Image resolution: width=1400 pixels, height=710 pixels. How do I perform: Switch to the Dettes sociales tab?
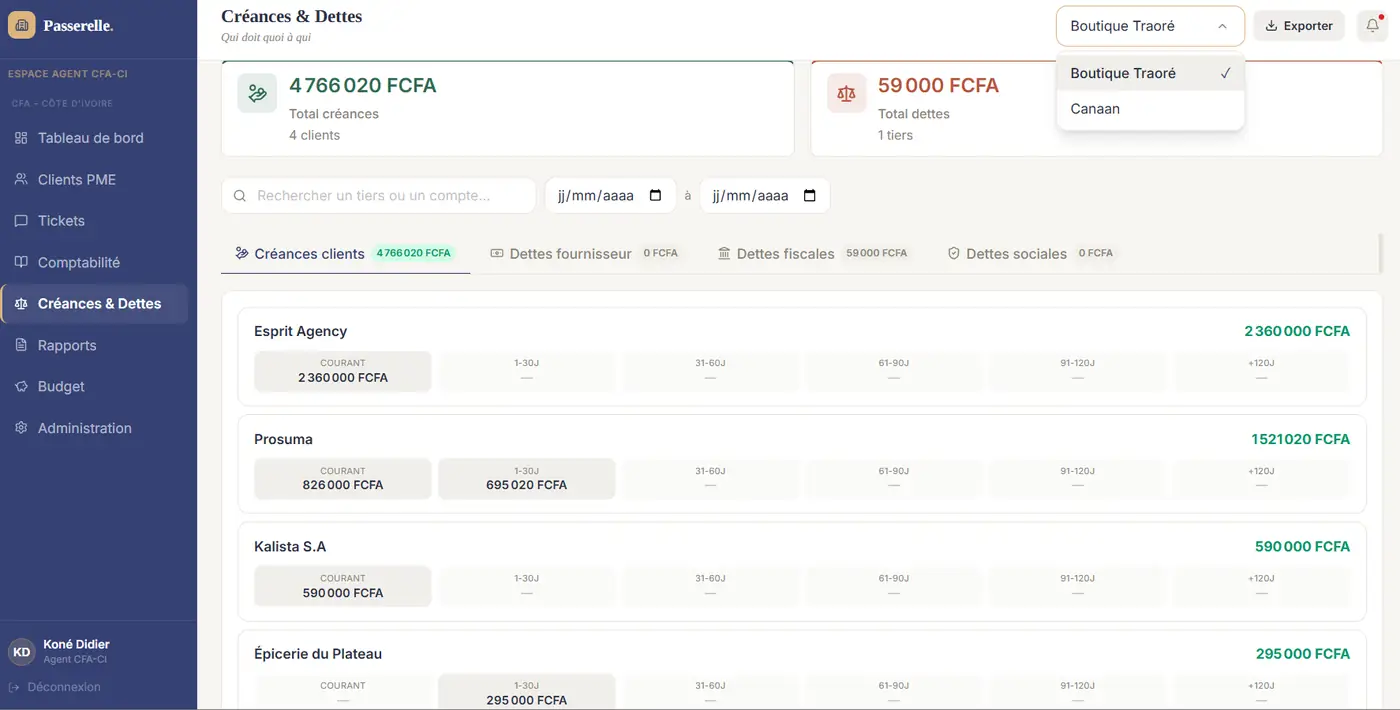(x=1030, y=254)
